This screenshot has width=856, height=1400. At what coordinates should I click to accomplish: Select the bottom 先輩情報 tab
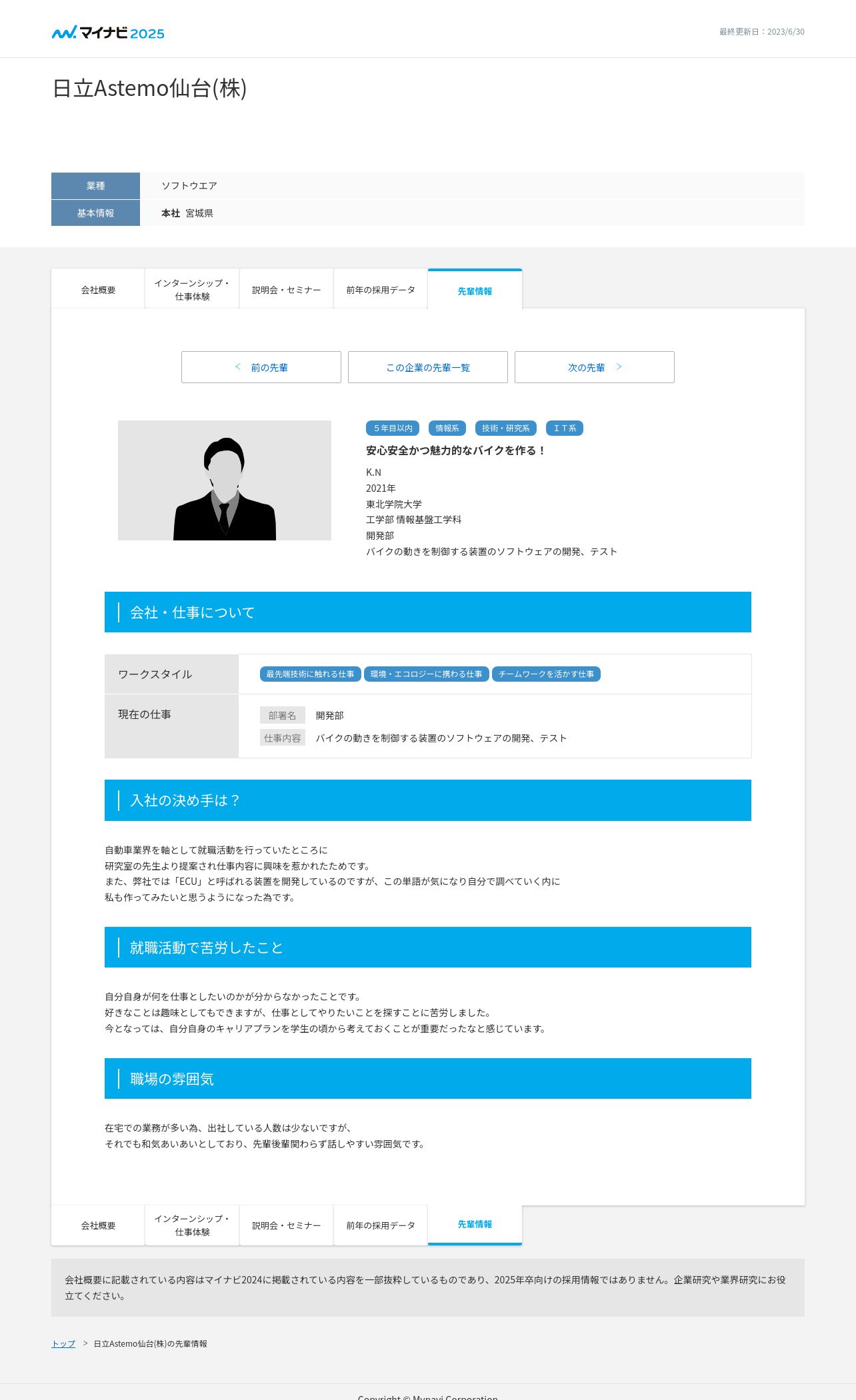[475, 1225]
